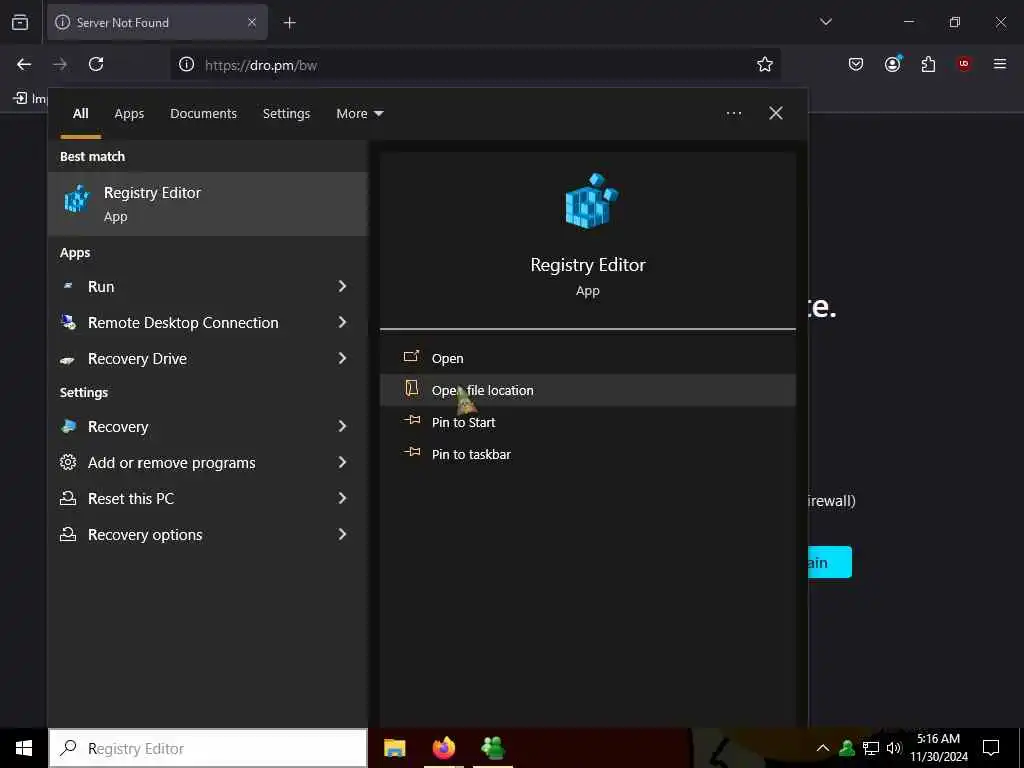Click the Recovery Drive icon
The height and width of the screenshot is (768, 1024).
tap(67, 359)
